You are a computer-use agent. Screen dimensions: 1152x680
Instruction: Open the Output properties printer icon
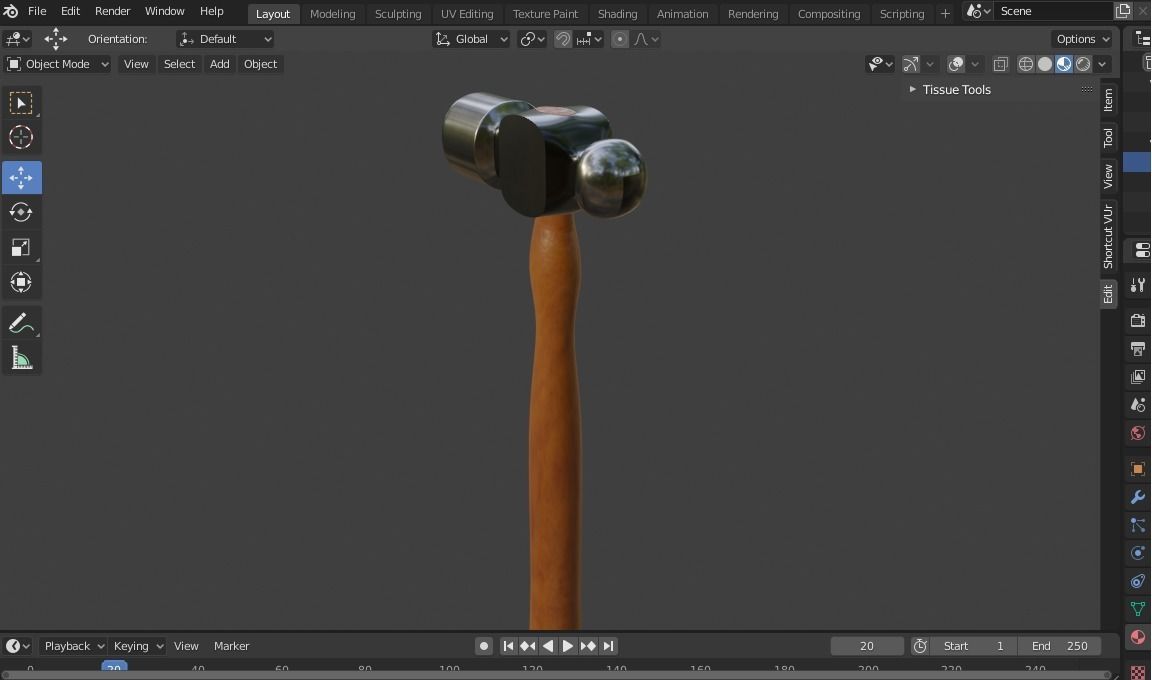coord(1138,348)
